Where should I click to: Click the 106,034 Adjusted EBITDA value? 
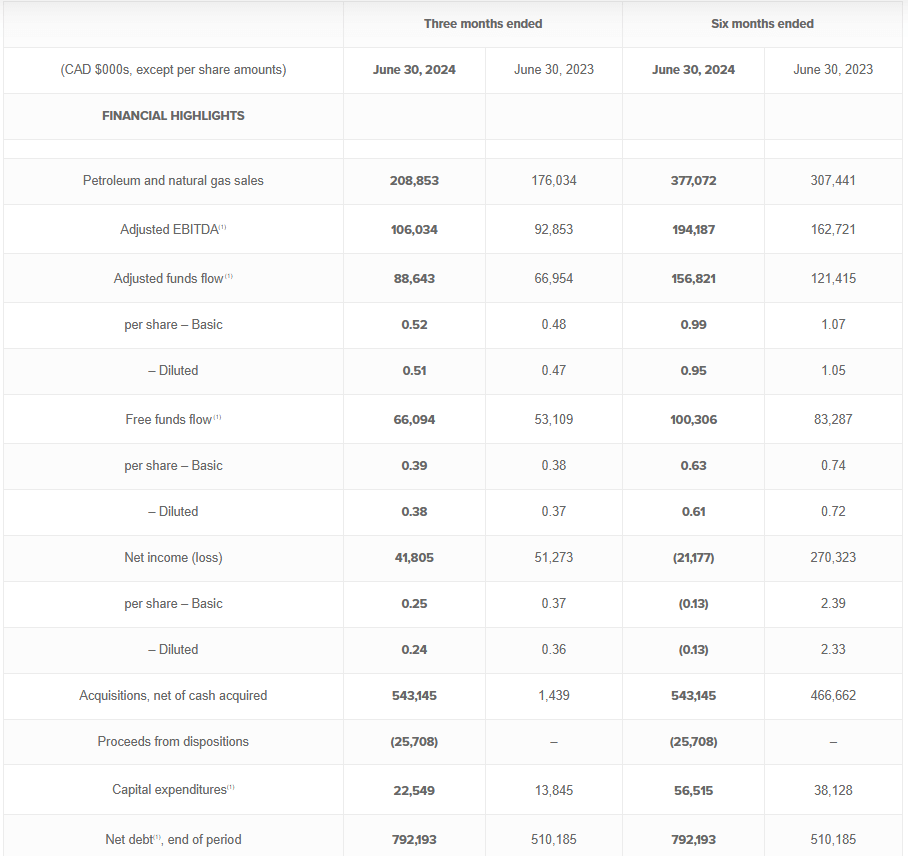414,230
